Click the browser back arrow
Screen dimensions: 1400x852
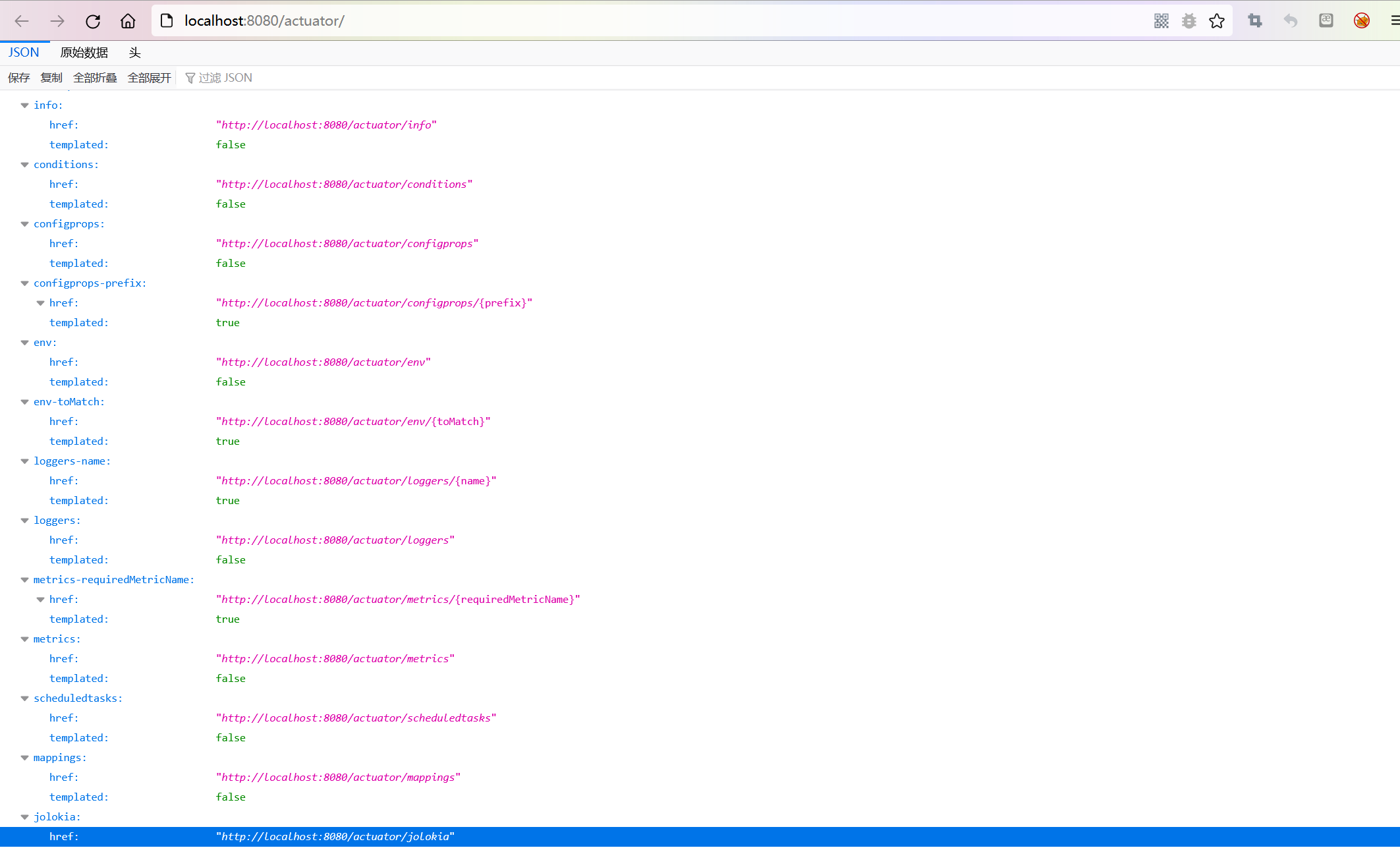22,21
